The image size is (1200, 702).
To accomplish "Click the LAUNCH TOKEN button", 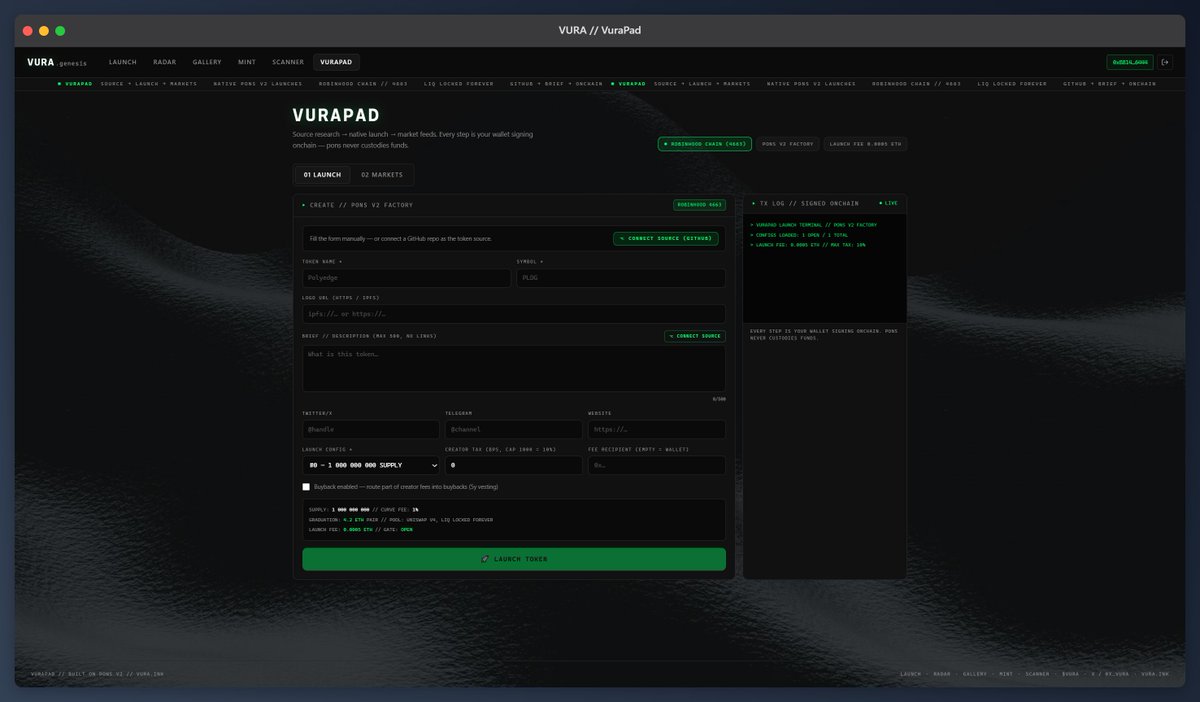I will tap(514, 559).
